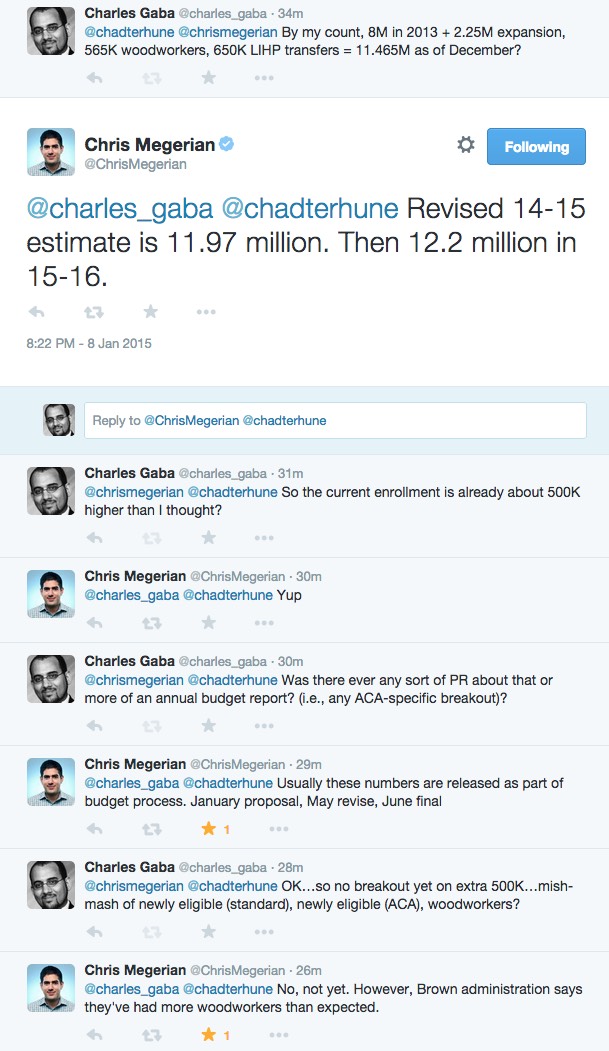Unfavorite the 'Usually these numbers' tweet
609x1051 pixels.
(x=209, y=829)
